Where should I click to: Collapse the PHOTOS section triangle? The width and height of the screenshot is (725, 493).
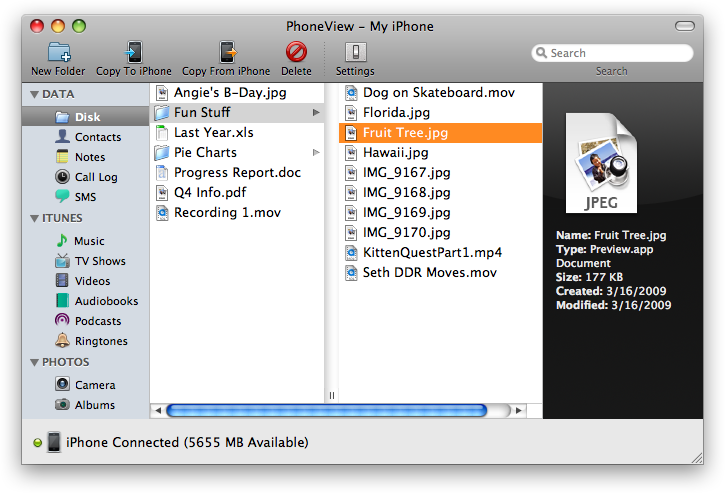34,363
